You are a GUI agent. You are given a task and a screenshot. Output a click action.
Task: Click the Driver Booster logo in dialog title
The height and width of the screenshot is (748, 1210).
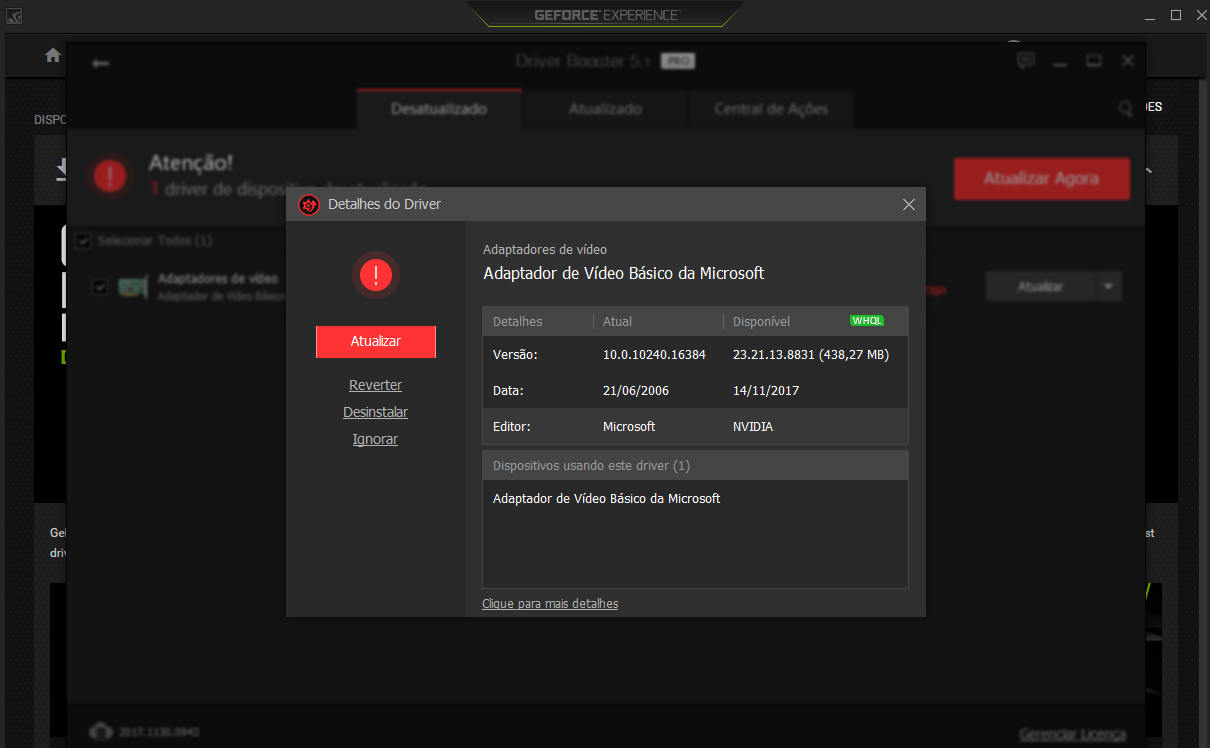tap(309, 204)
